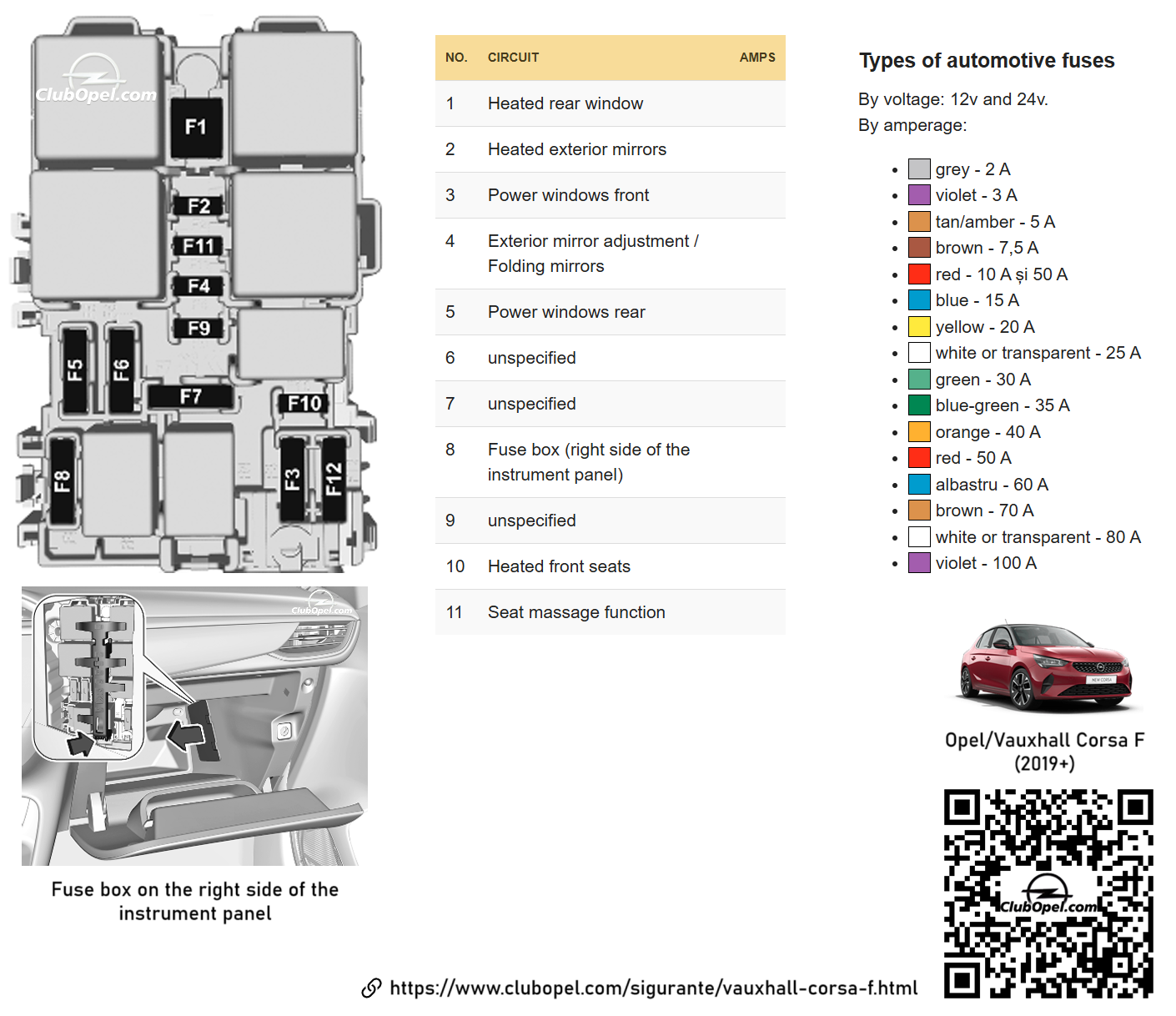This screenshot has height=1016, width=1176.
Task: Click fuse F6 in the diagram
Action: 121,370
